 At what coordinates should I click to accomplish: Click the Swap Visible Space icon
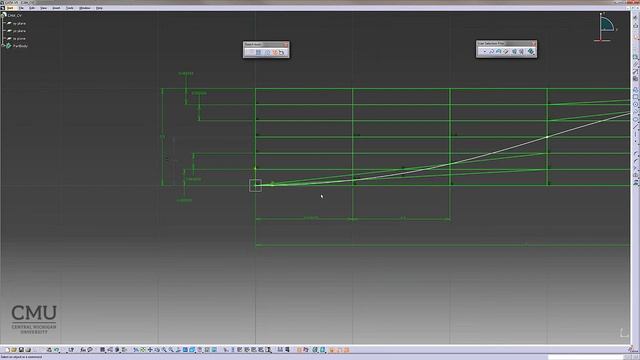[214, 350]
